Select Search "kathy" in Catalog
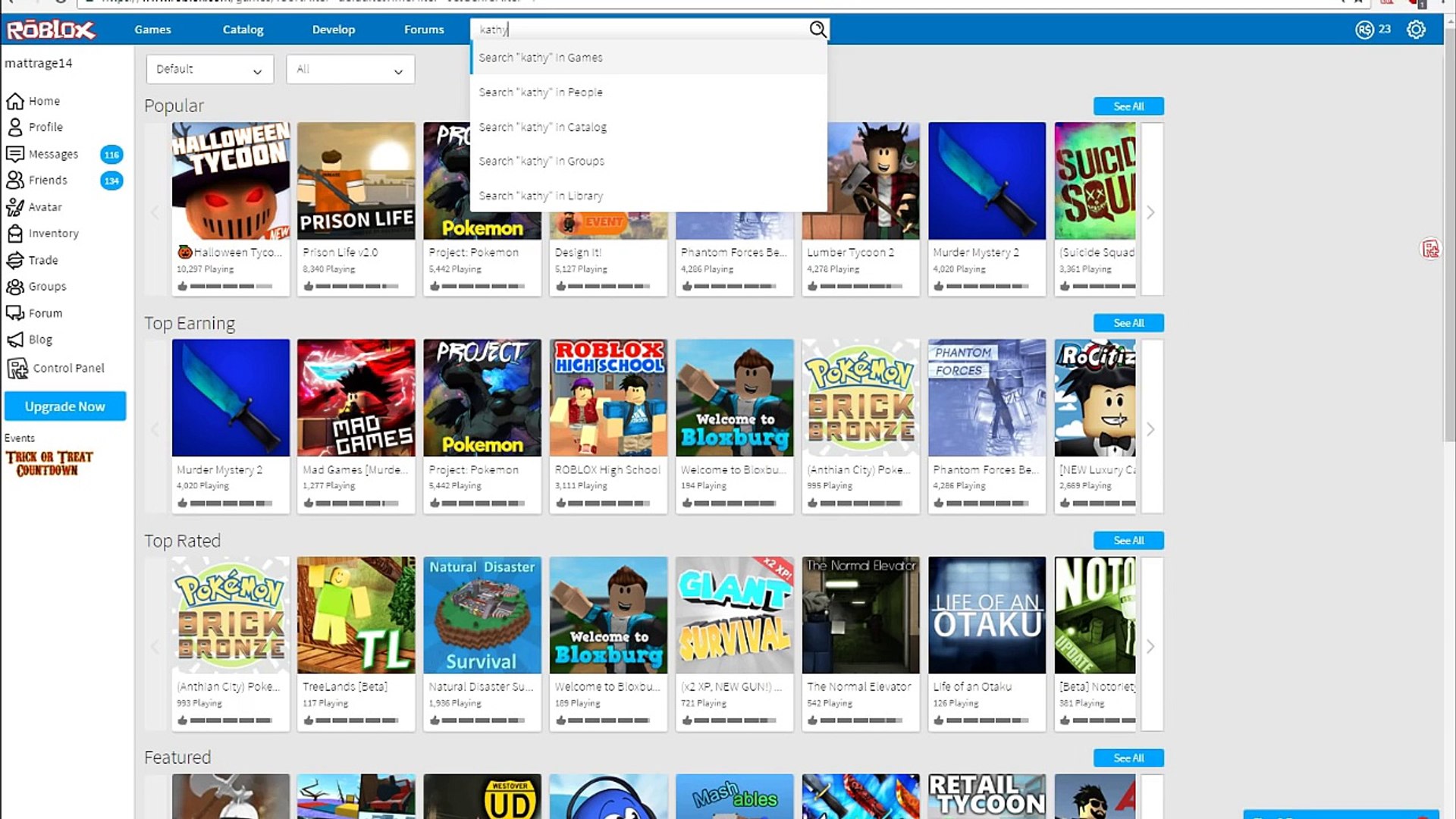The width and height of the screenshot is (1456, 819). (x=648, y=127)
